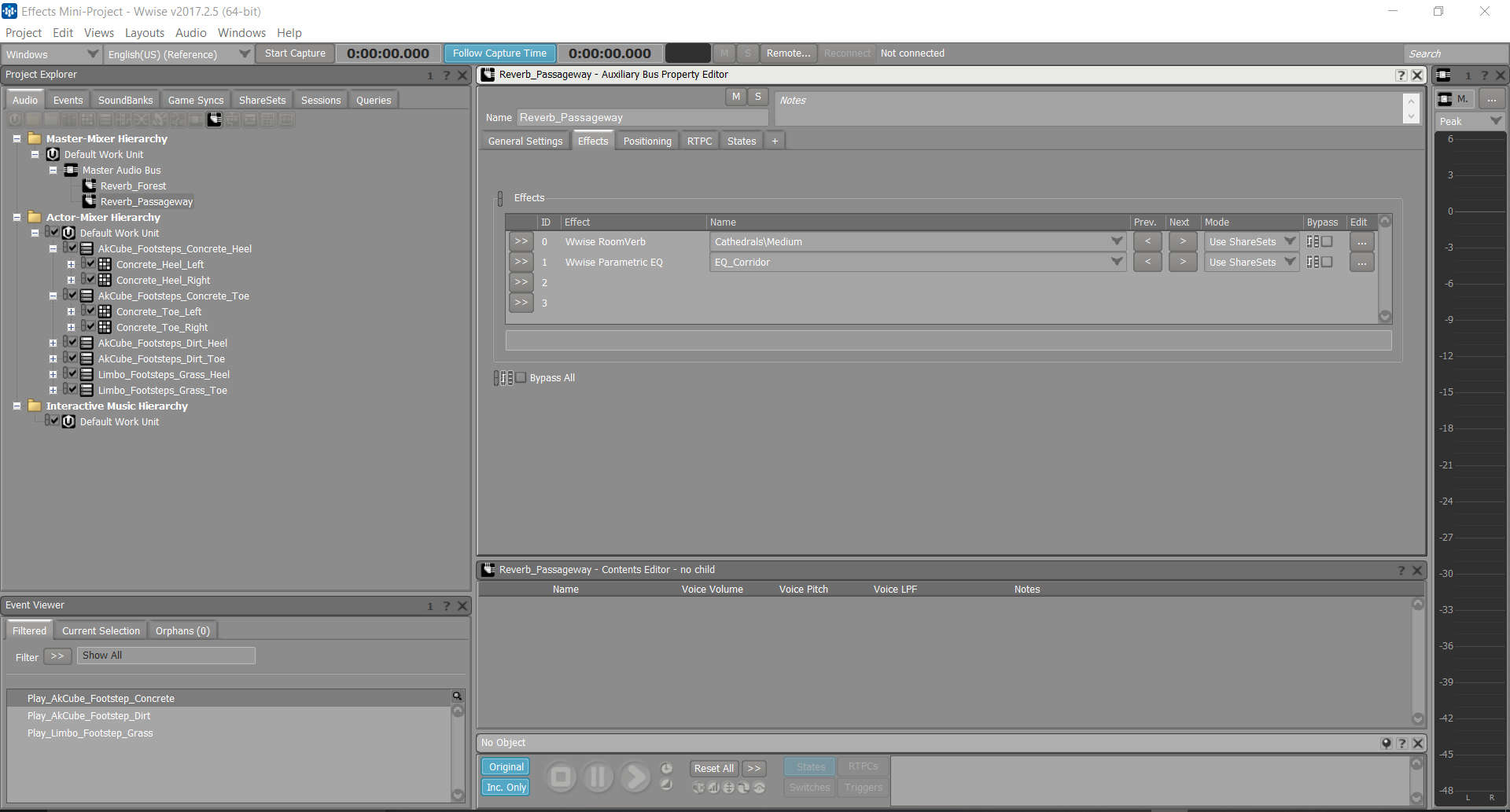Click the Play button in transport control
Screen dimensions: 1510x812
pos(635,777)
